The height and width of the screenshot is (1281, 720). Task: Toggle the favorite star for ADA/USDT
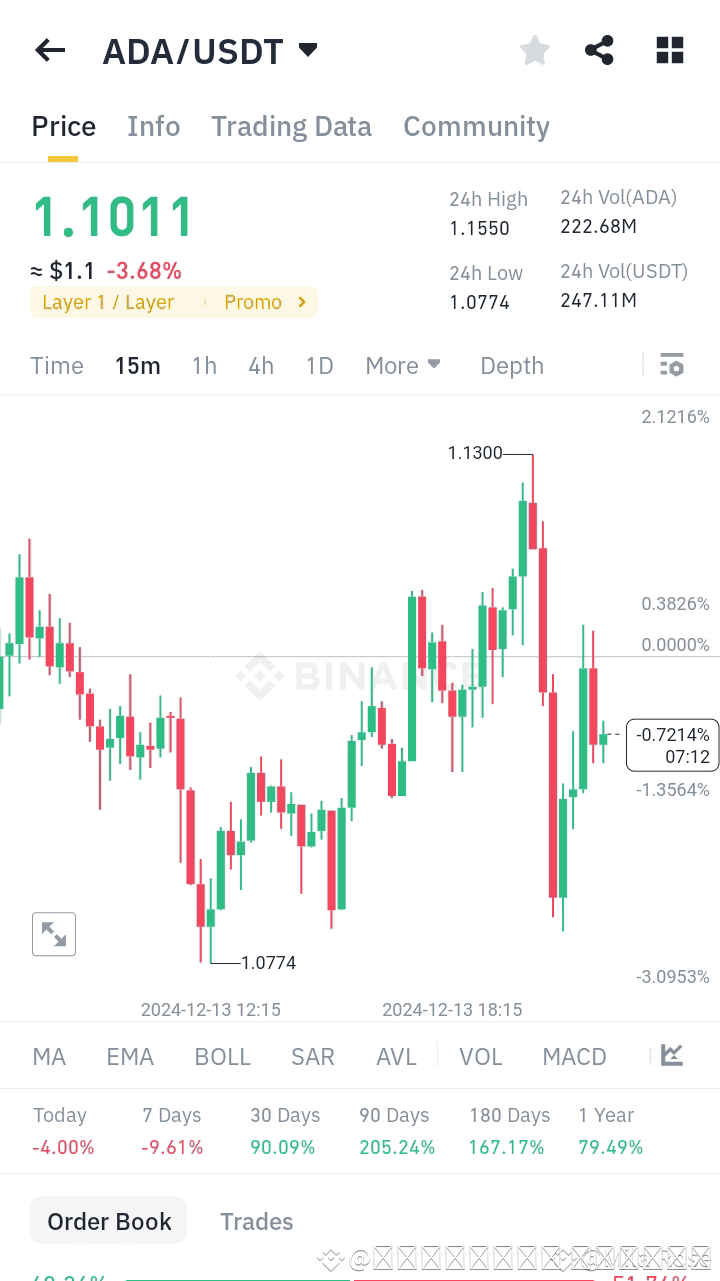click(x=534, y=50)
